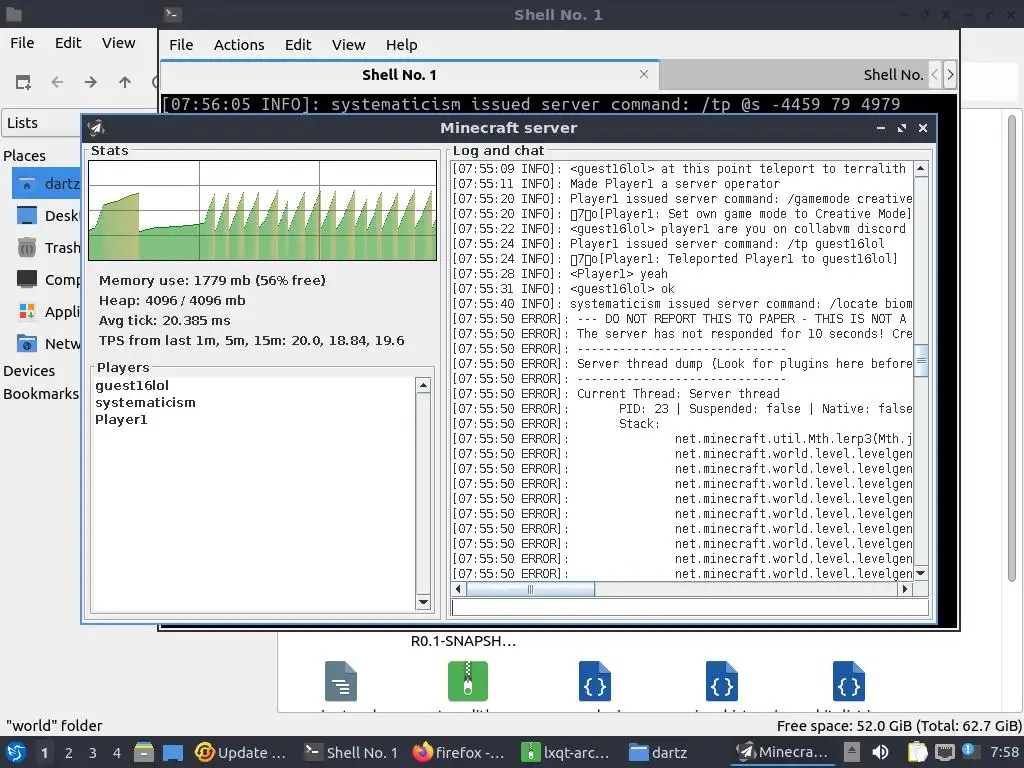
Task: Show hidden tray icons arrow
Action: pyautogui.click(x=852, y=752)
